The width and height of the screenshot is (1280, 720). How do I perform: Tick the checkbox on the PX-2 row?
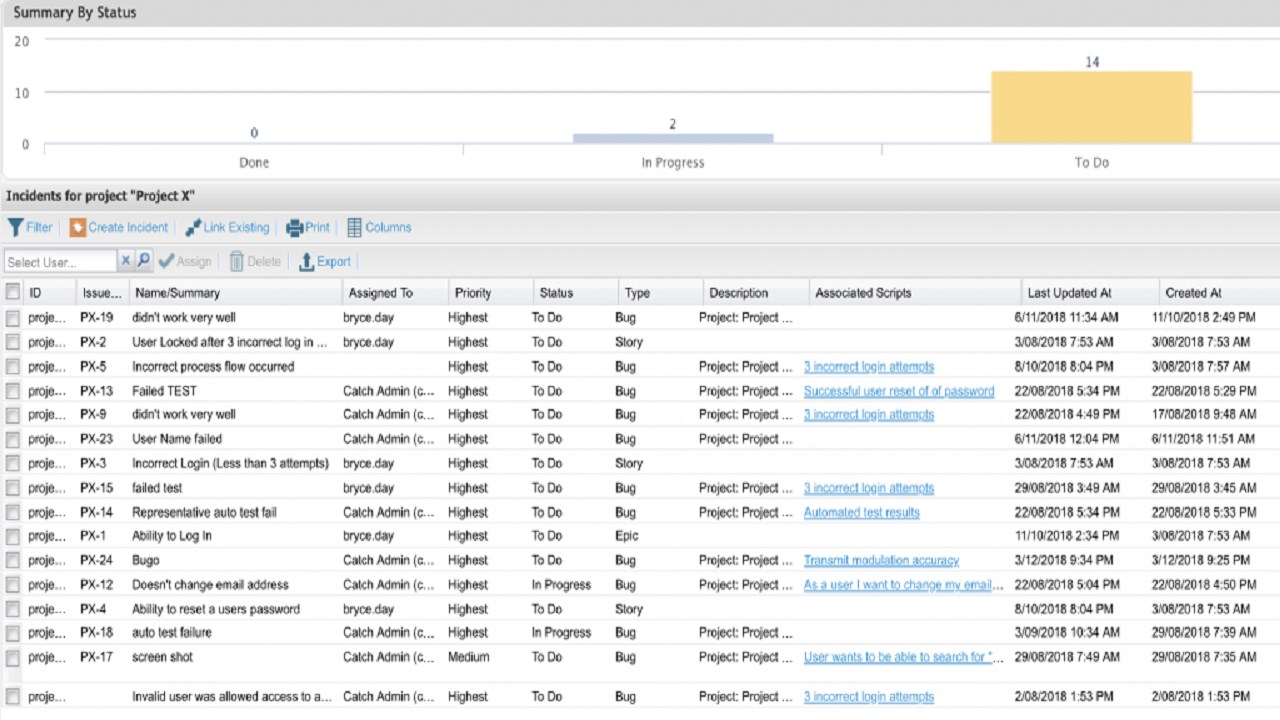(13, 342)
